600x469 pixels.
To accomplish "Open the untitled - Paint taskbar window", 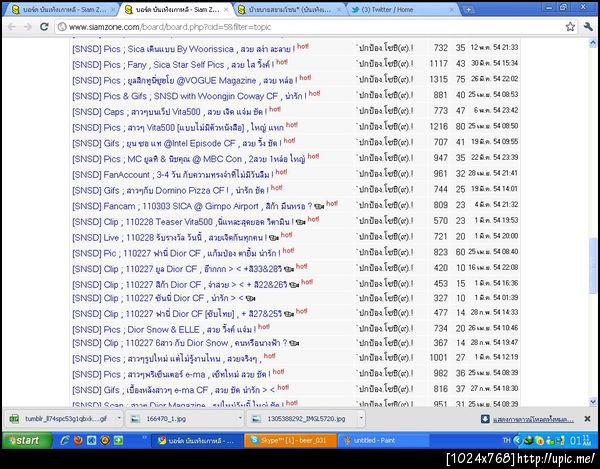I will pyautogui.click(x=384, y=441).
